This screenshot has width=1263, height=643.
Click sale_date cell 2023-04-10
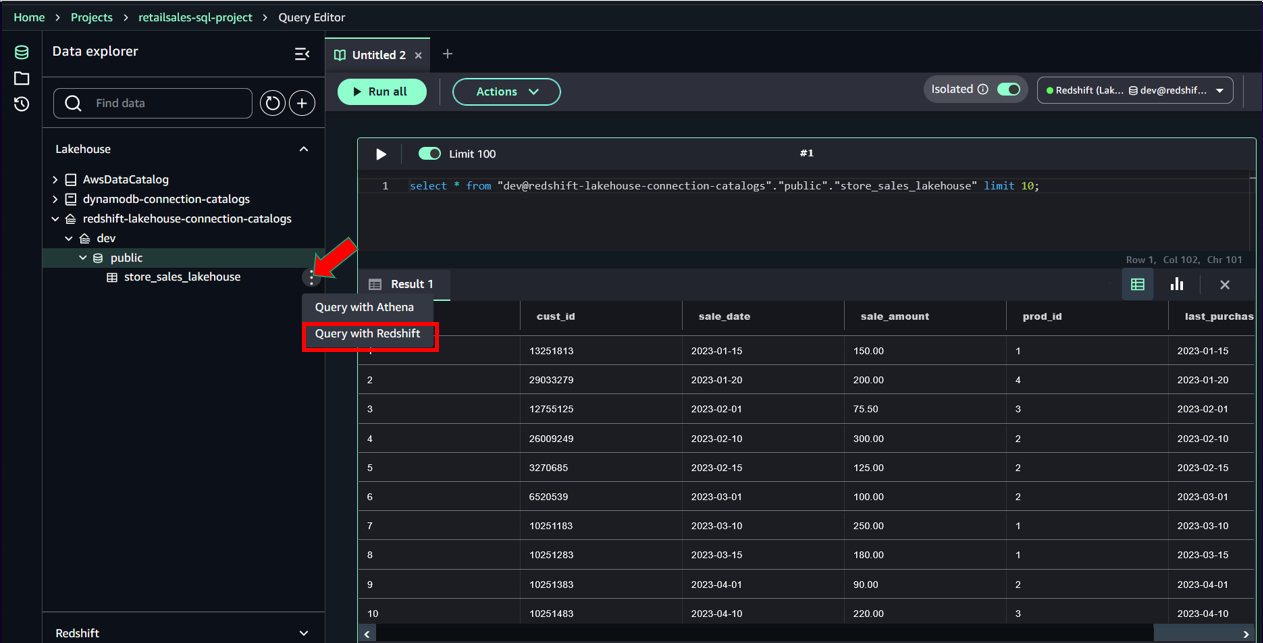pos(764,614)
